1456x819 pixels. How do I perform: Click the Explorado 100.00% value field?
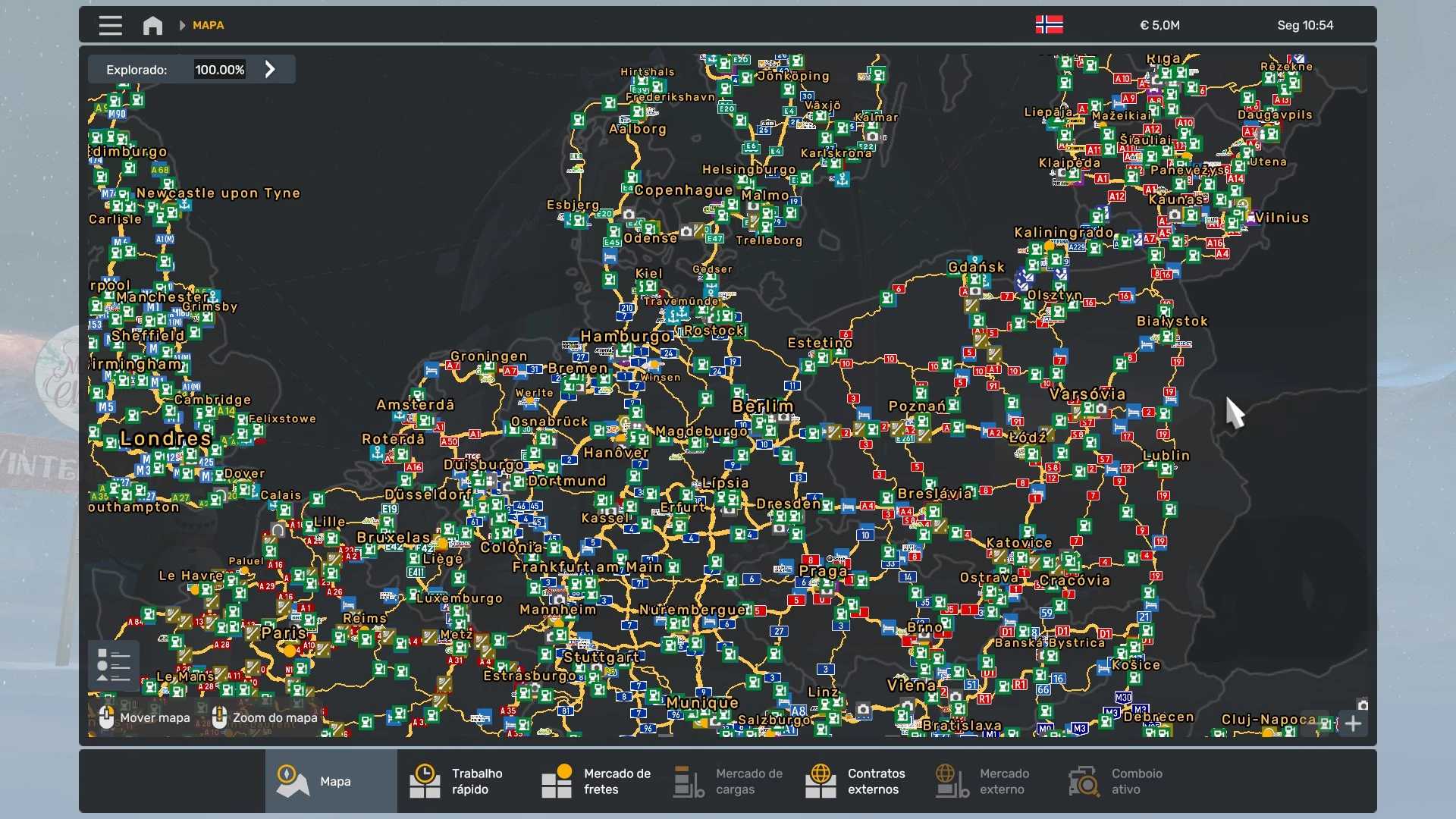click(x=219, y=70)
